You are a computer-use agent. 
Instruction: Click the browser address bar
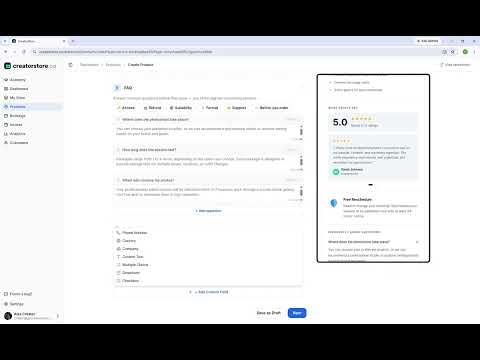coord(233,52)
